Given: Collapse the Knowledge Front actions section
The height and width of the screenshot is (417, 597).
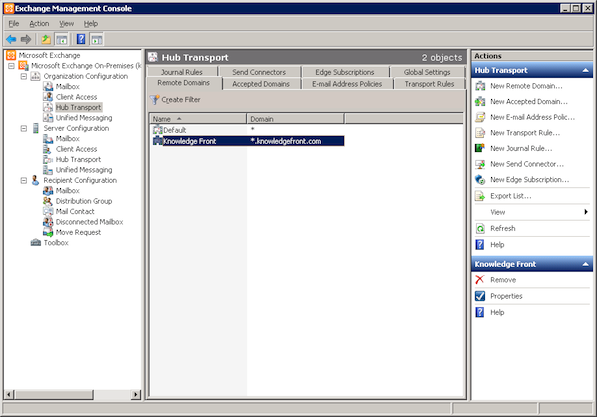Looking at the screenshot, I should coord(586,264).
